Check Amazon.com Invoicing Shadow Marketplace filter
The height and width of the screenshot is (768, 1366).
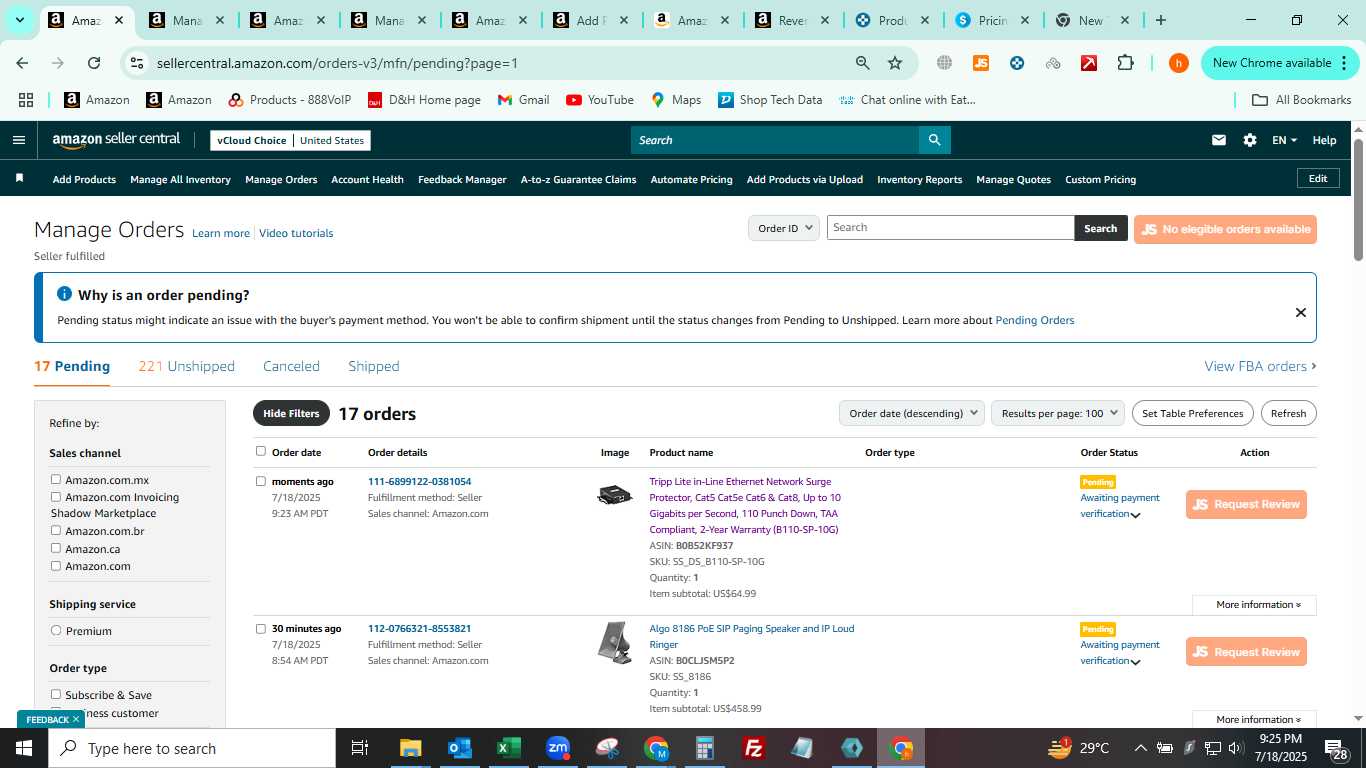click(56, 497)
